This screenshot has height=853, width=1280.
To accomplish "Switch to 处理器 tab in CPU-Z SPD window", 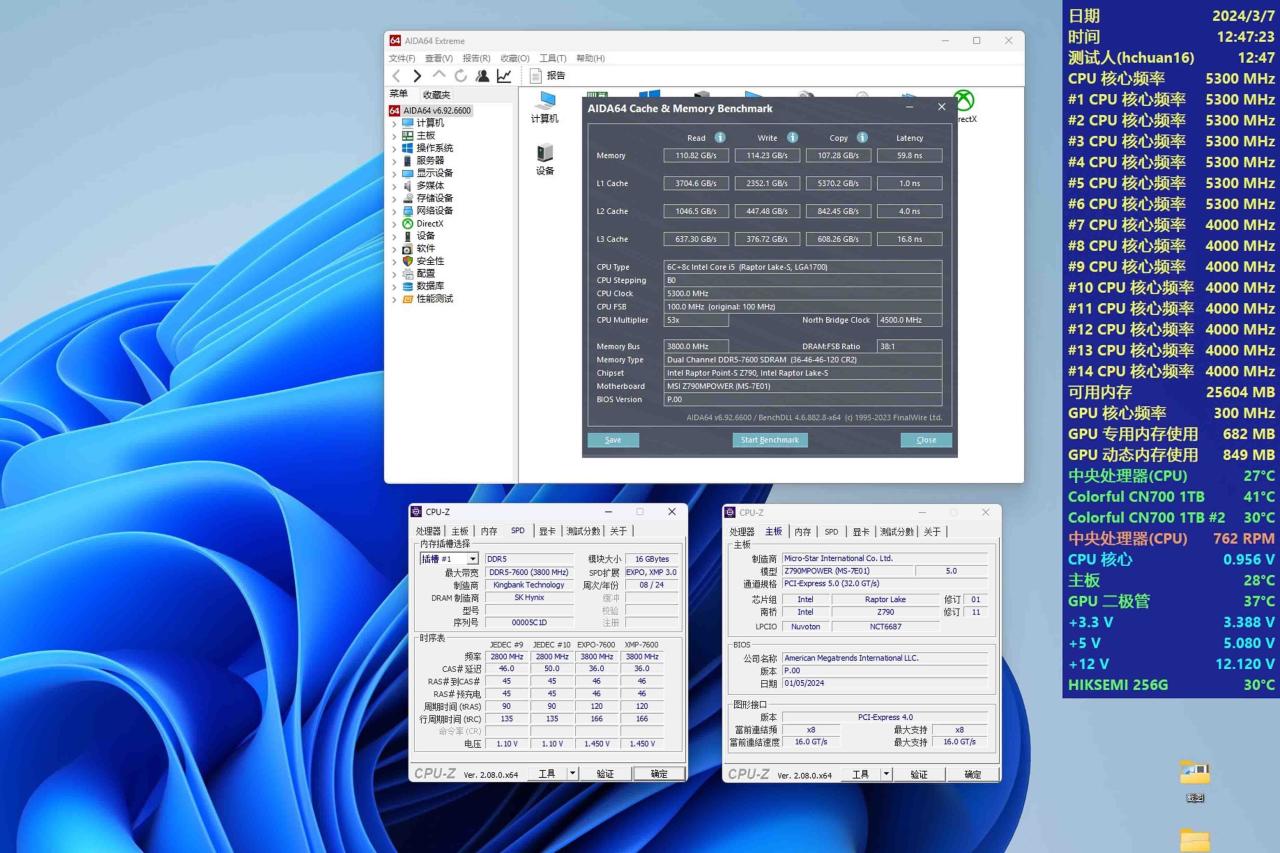I will click(x=428, y=531).
